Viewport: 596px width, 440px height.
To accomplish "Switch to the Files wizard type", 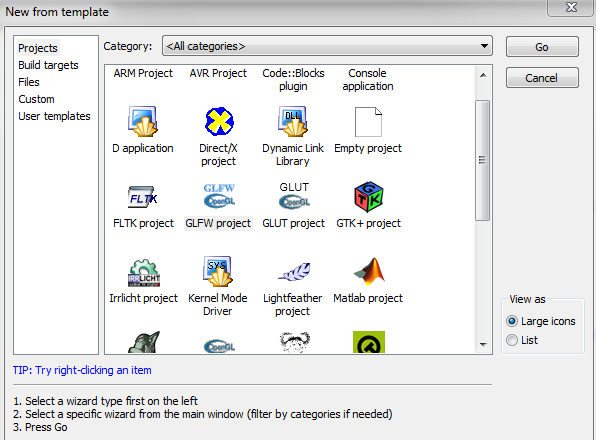I will (29, 82).
